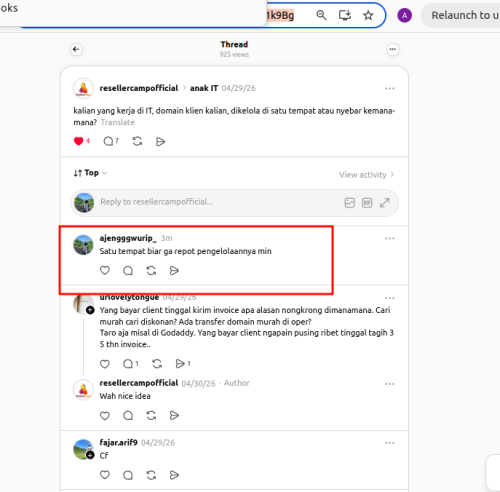Attach media using image icon in reply box
The height and width of the screenshot is (492, 500).
(x=349, y=203)
